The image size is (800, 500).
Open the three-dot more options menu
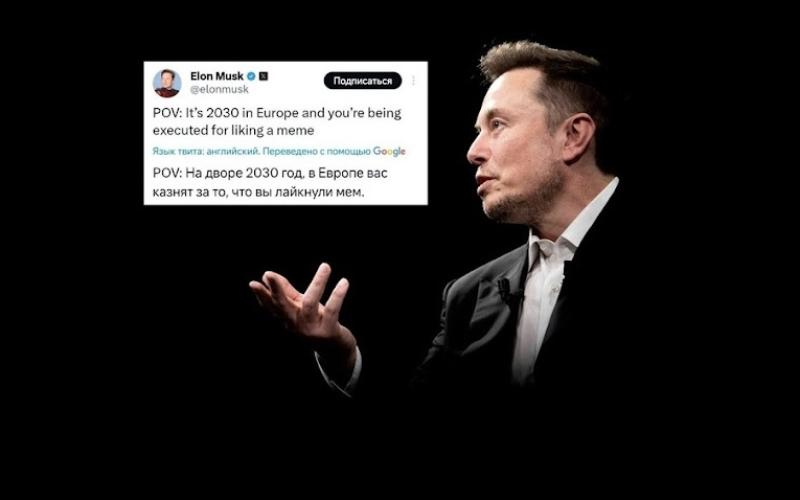tap(413, 81)
